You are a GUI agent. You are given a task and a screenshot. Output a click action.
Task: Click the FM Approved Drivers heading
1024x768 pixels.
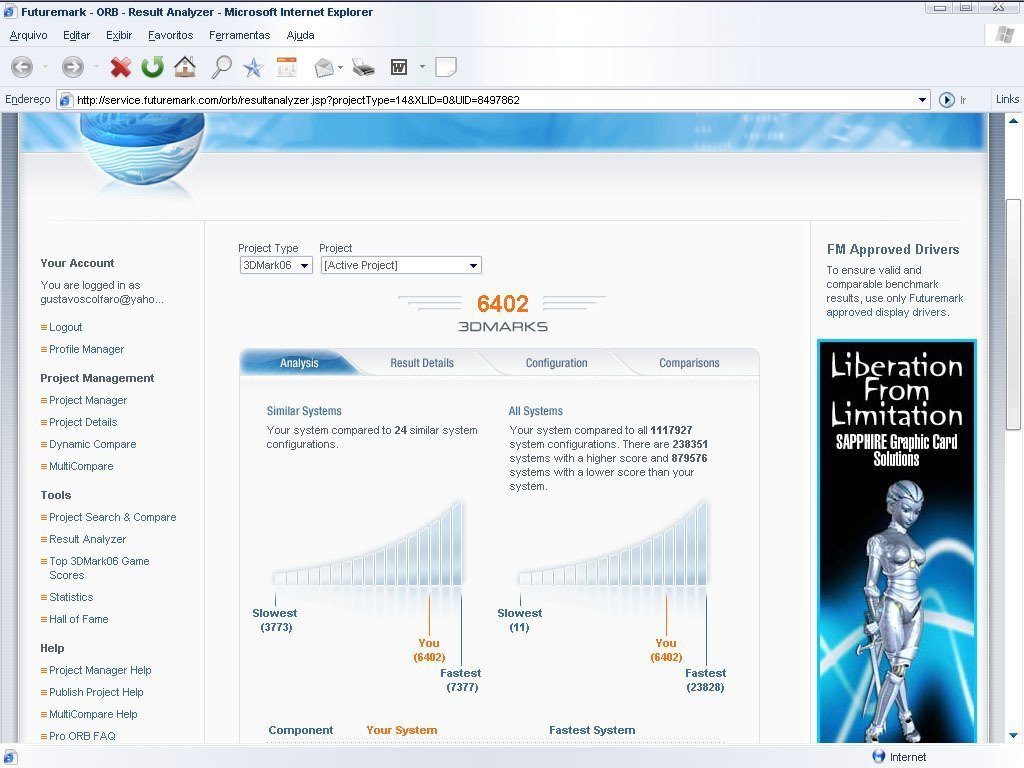pos(893,249)
